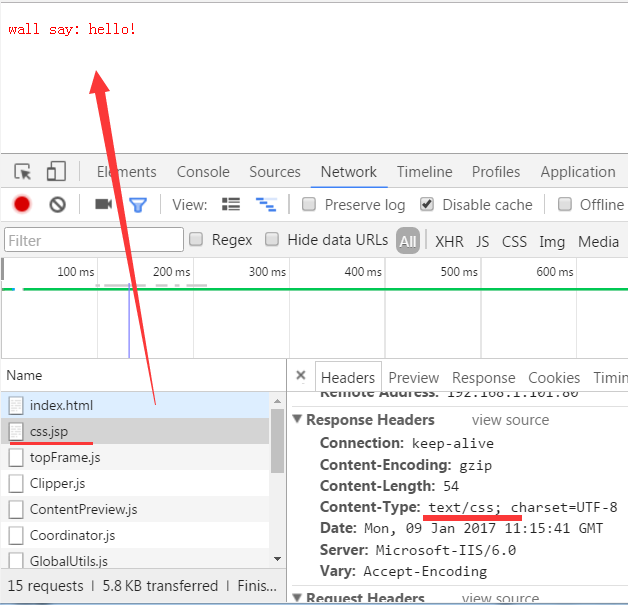Switch to the Sources tab
The width and height of the screenshot is (628, 605).
[x=275, y=172]
